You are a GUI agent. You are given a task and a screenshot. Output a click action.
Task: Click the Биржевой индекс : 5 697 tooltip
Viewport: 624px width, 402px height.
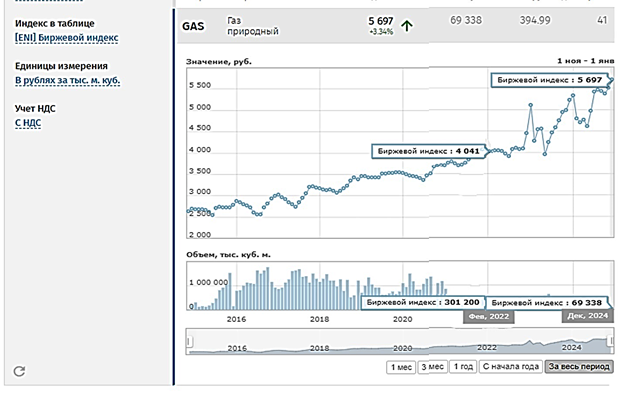548,78
